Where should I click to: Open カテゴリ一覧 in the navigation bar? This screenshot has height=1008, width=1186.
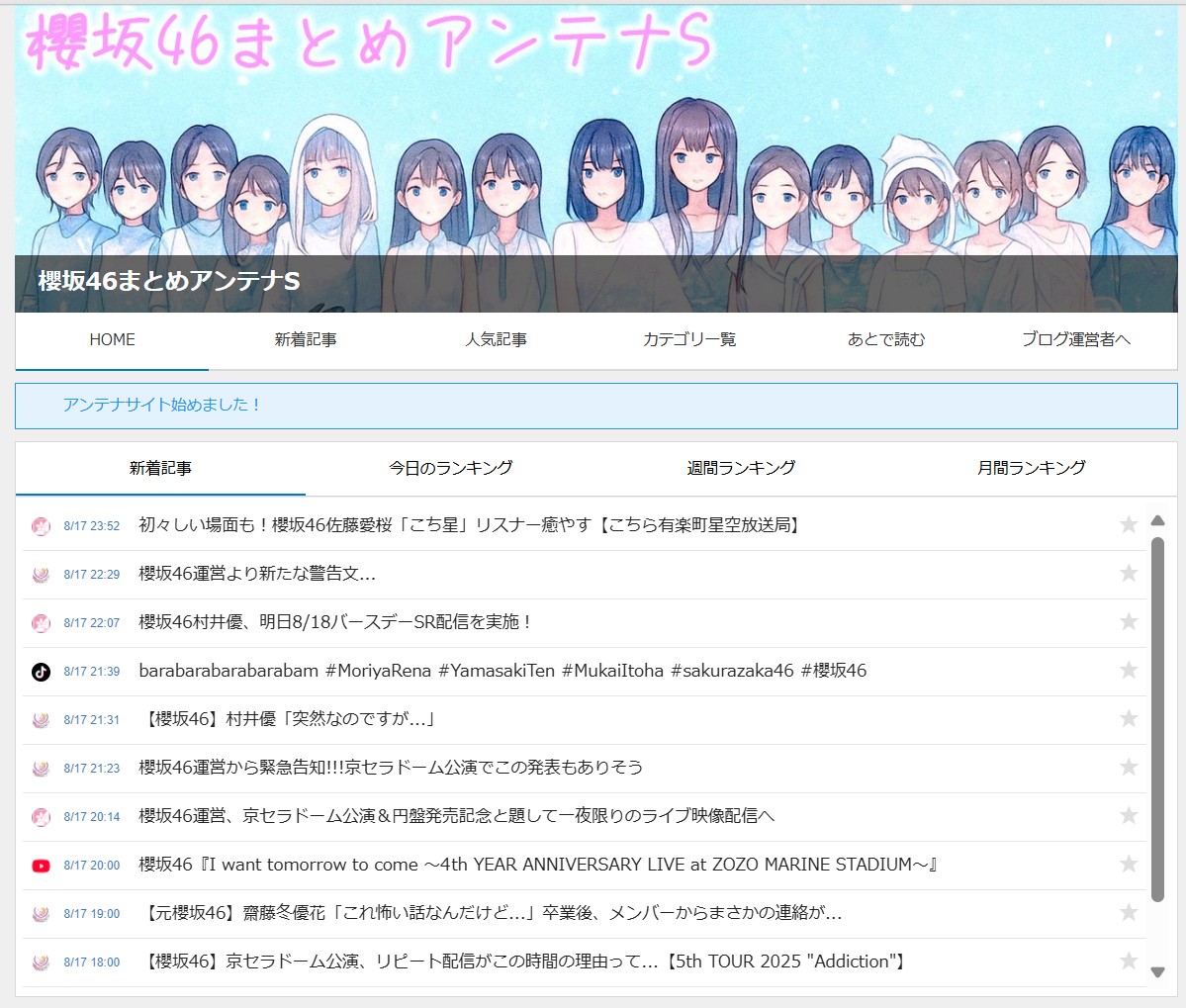point(689,340)
